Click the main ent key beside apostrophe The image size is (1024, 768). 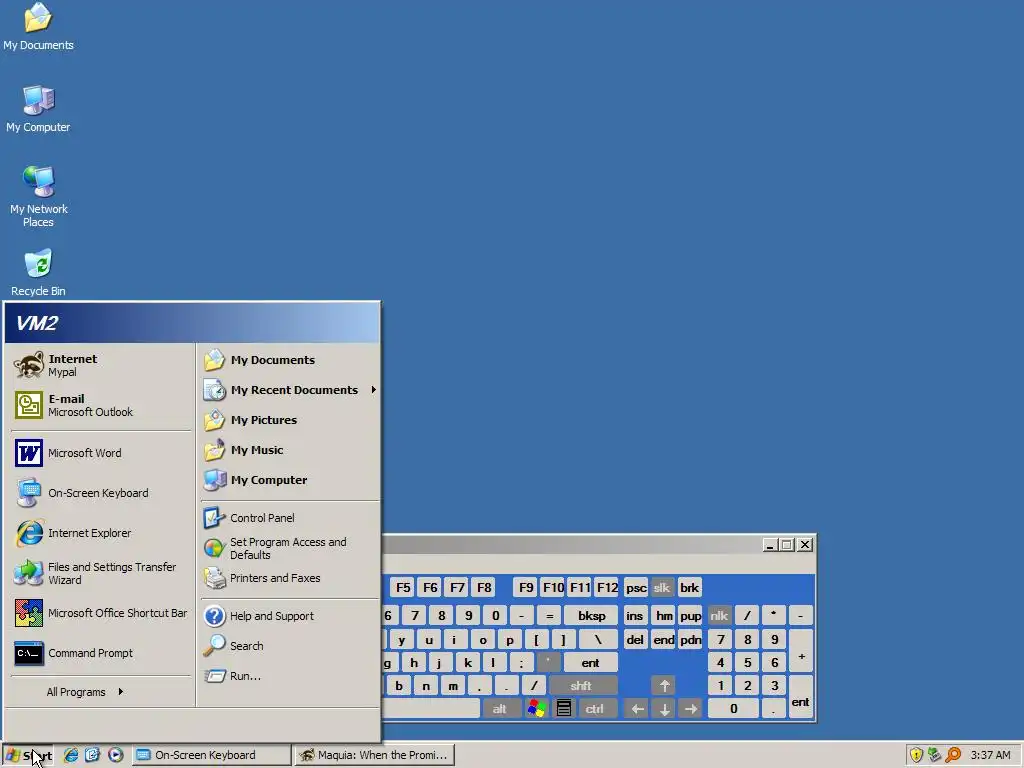pyautogui.click(x=590, y=663)
